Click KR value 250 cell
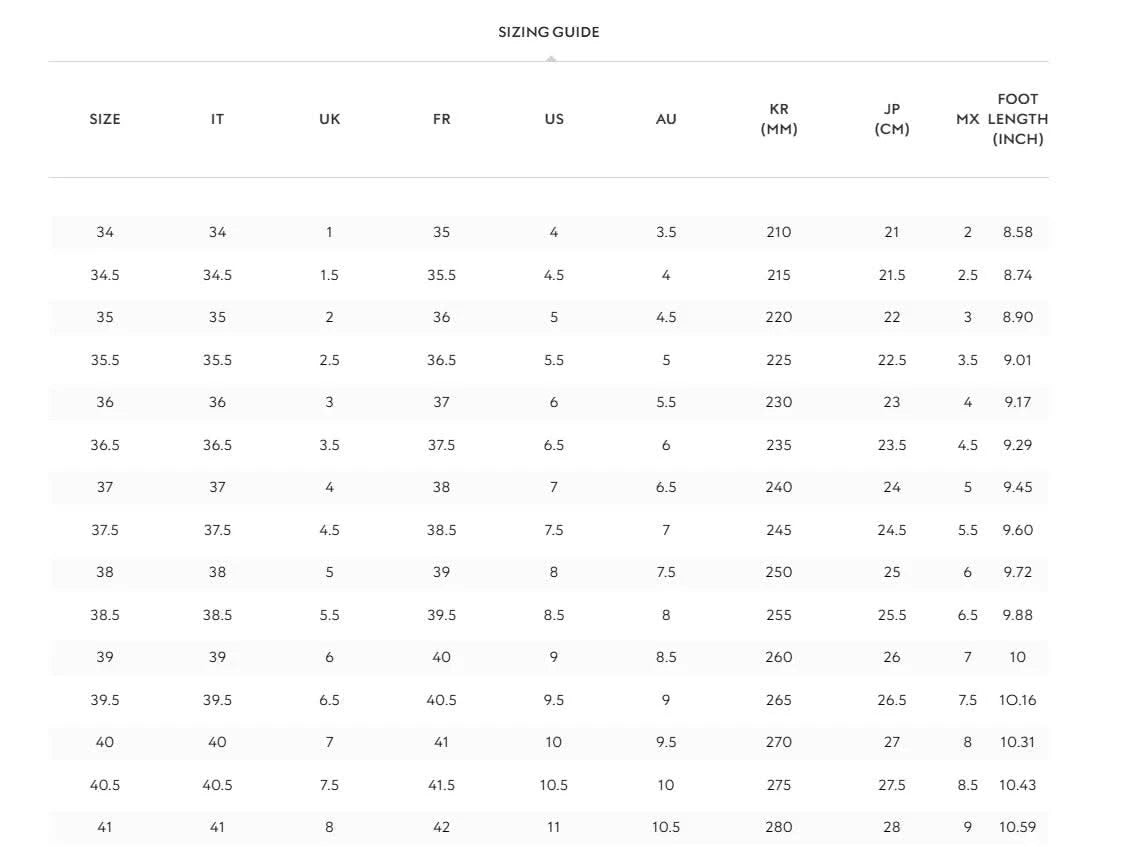The width and height of the screenshot is (1141, 847). pyautogui.click(x=779, y=572)
